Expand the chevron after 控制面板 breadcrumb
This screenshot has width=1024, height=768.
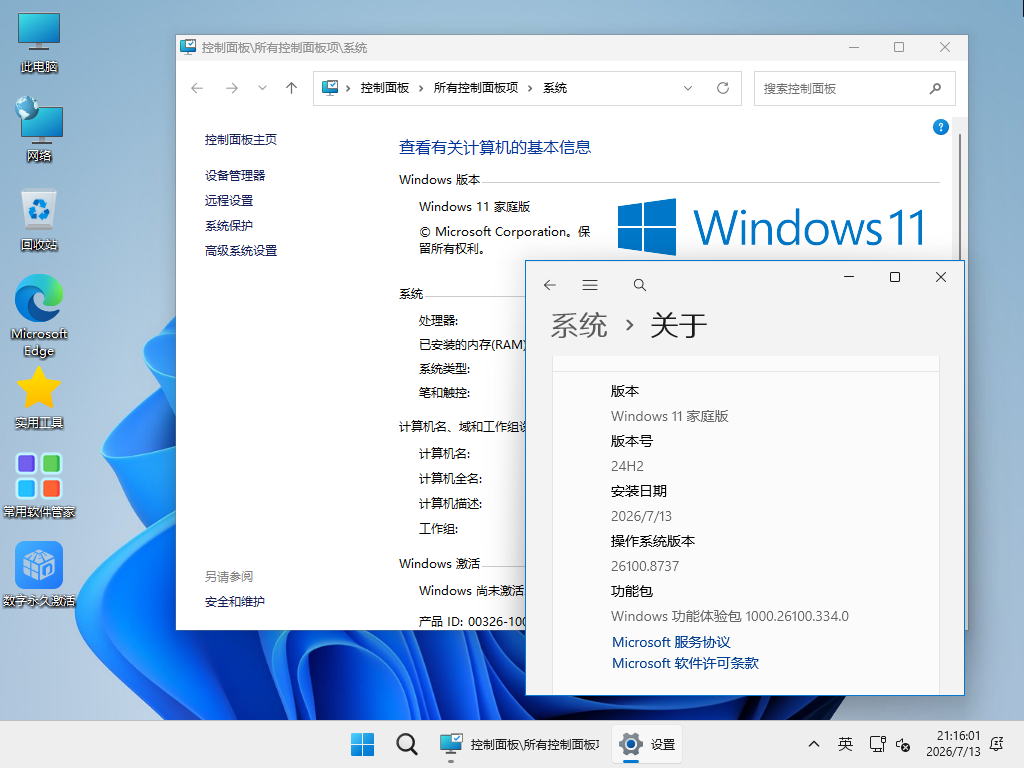pos(421,88)
